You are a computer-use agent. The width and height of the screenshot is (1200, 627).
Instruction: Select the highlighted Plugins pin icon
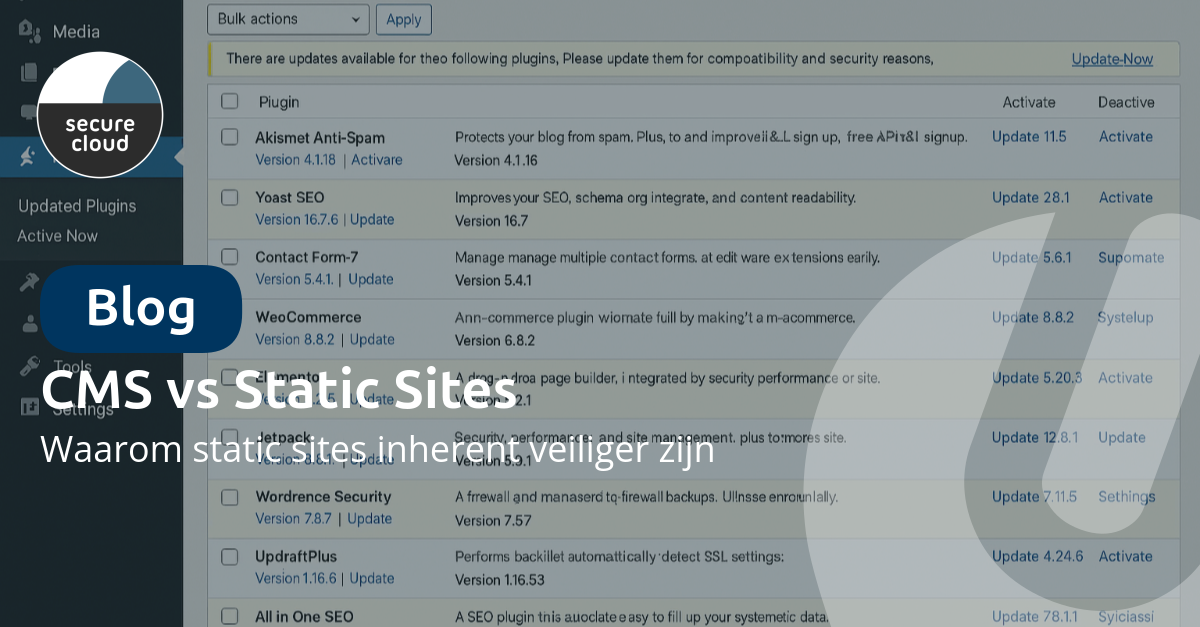[28, 156]
